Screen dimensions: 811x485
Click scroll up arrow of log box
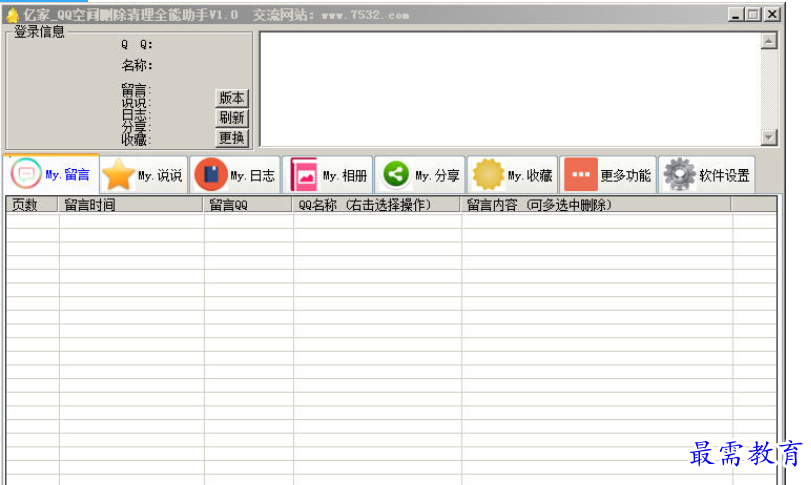pyautogui.click(x=769, y=41)
